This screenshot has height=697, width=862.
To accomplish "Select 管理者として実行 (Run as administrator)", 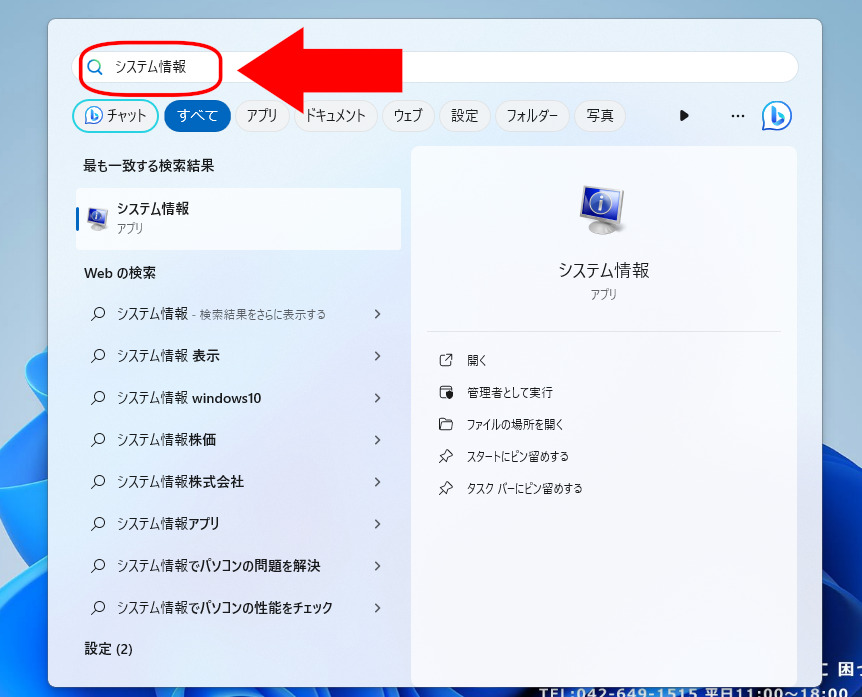I will coord(509,392).
